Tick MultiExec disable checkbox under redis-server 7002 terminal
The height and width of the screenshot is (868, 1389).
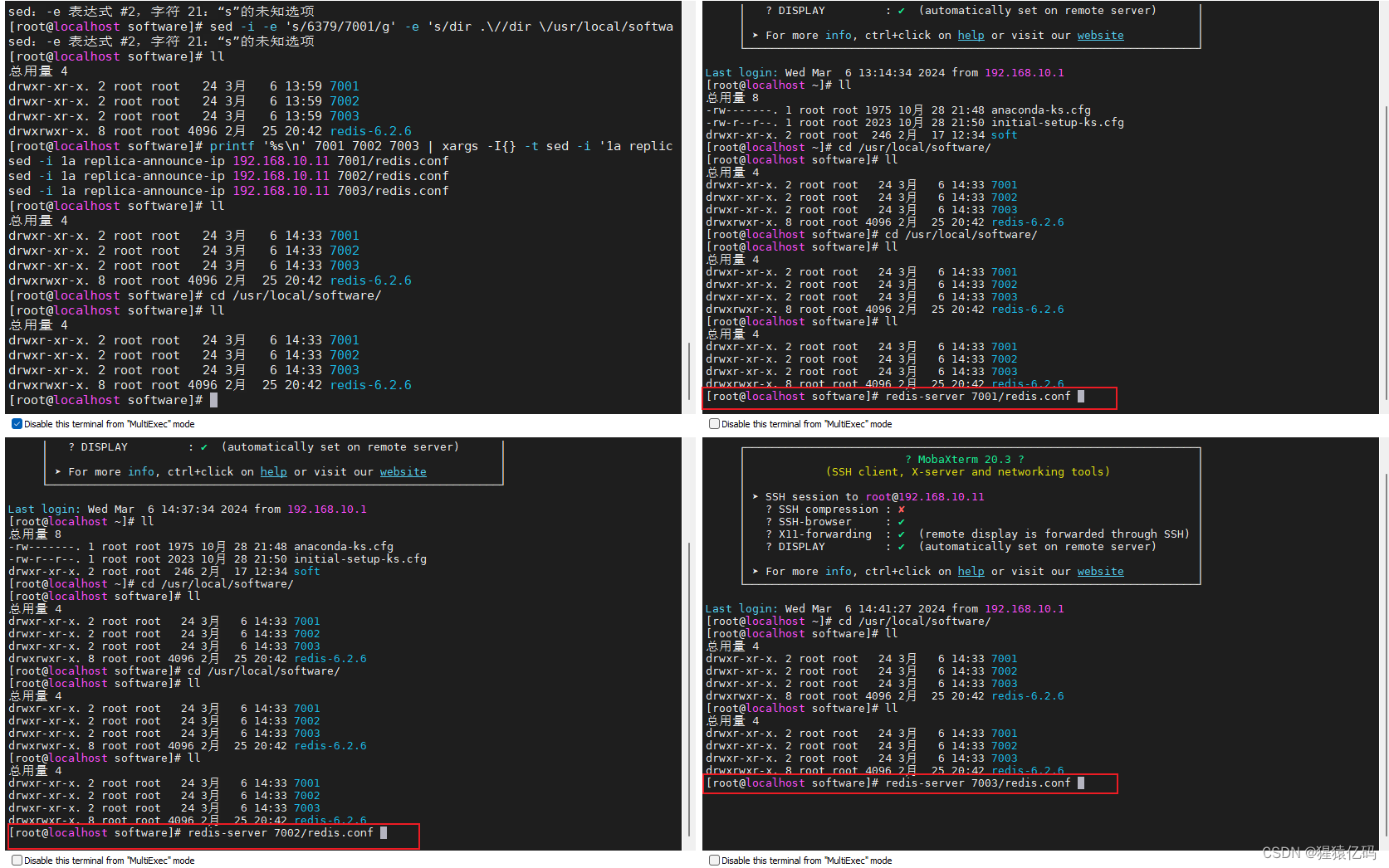pyautogui.click(x=17, y=861)
